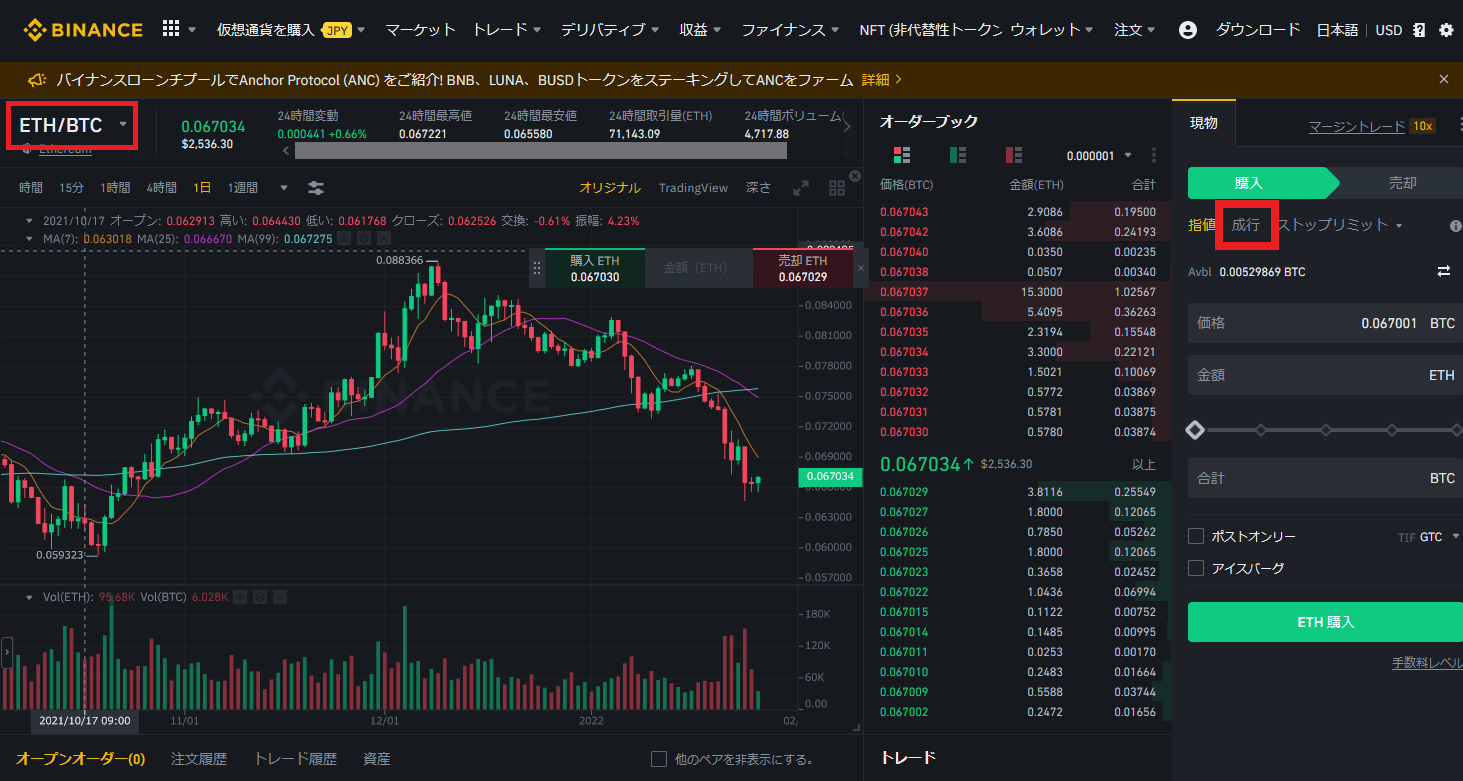The image size is (1463, 781).
Task: Open the Derivatives menu dropdown
Action: point(610,30)
